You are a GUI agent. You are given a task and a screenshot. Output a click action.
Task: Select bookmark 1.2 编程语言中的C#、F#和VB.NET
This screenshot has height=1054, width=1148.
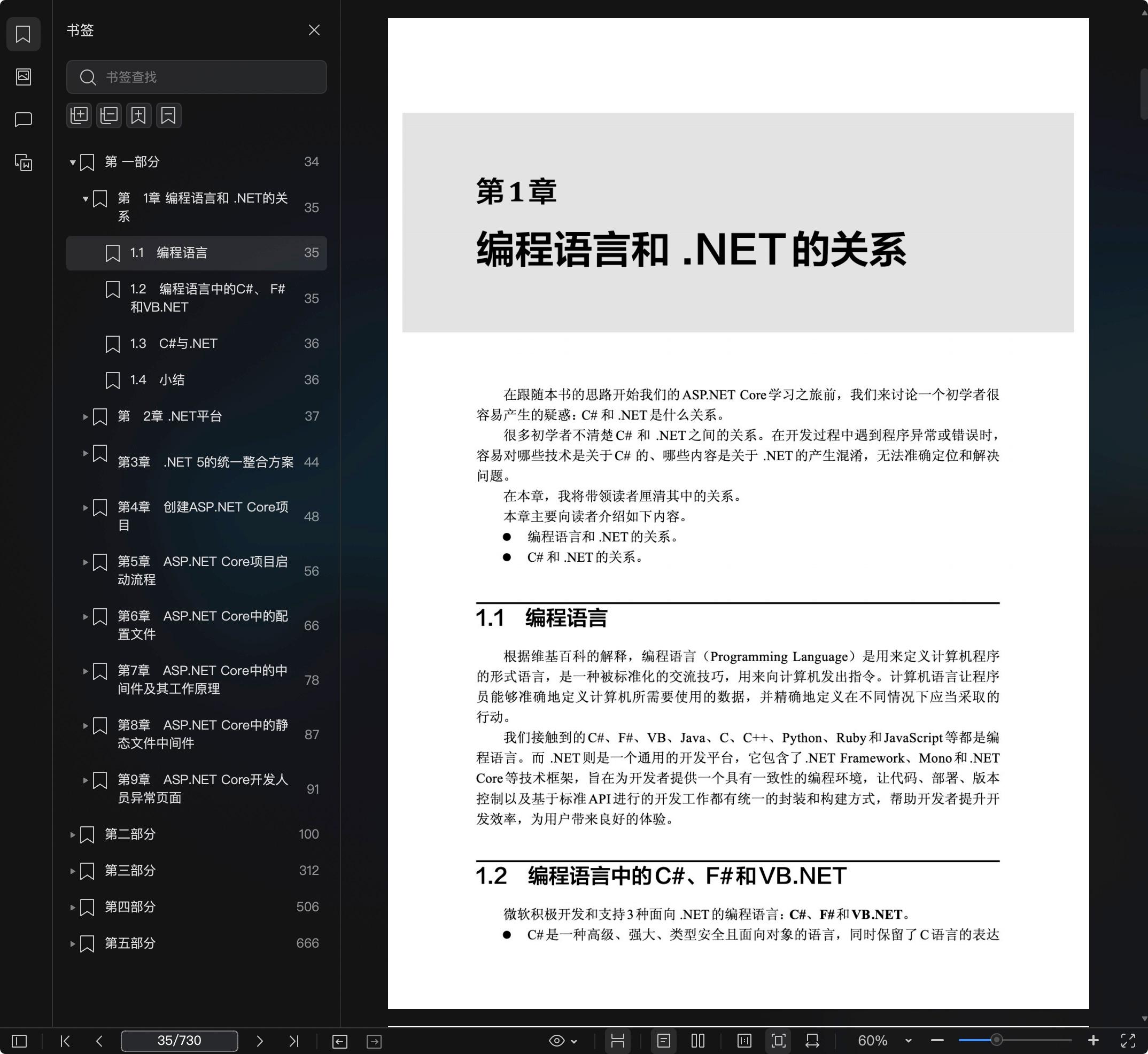coord(197,298)
